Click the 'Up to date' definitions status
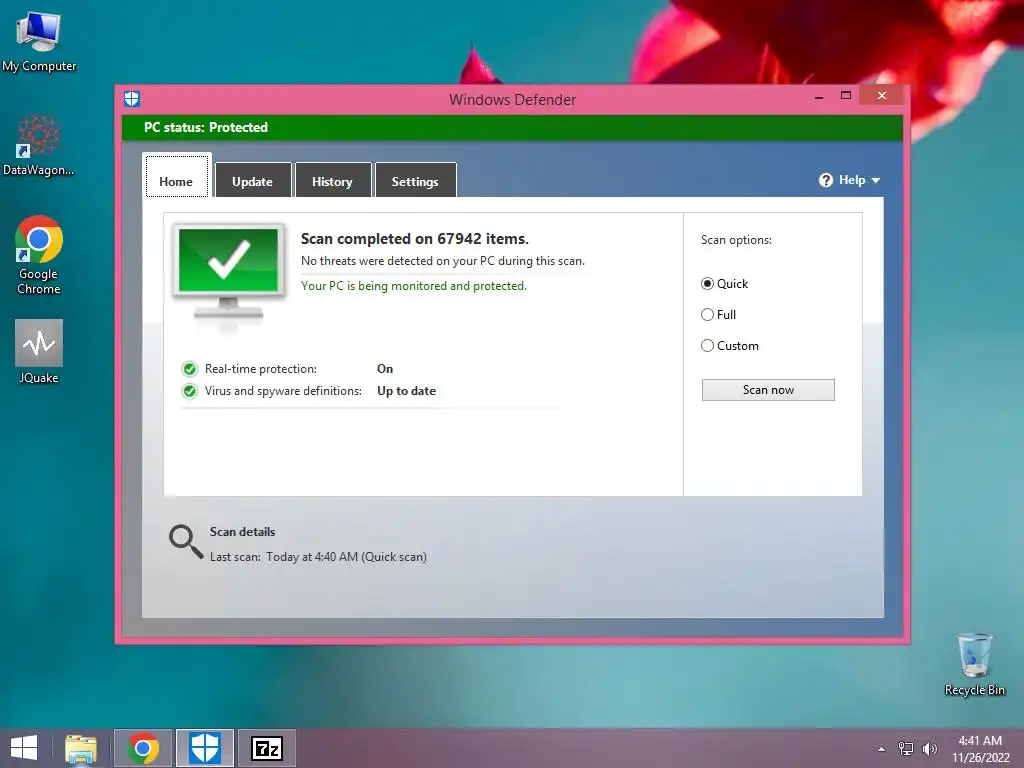Viewport: 1024px width, 768px height. pyautogui.click(x=406, y=391)
